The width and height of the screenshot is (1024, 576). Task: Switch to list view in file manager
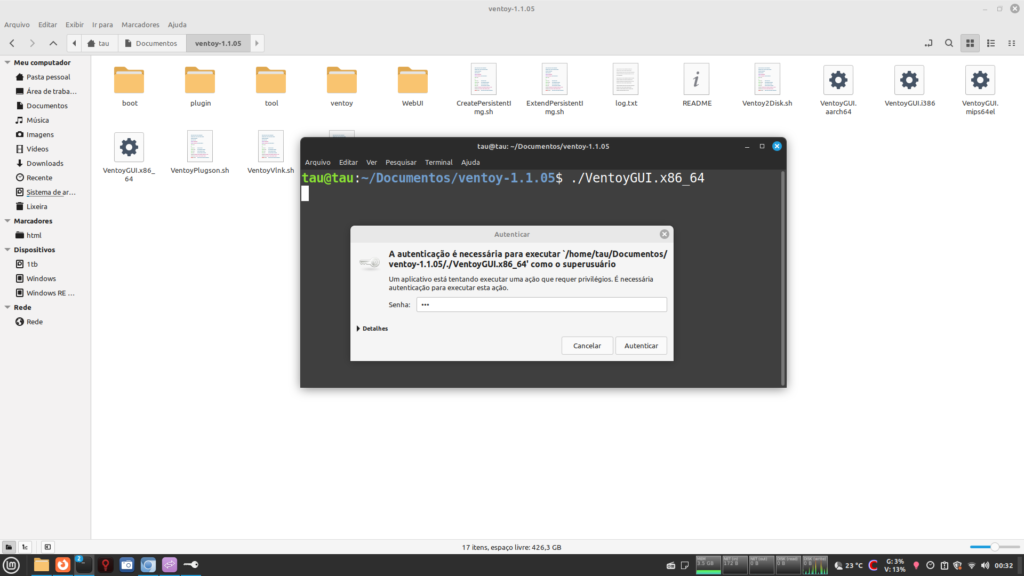click(x=990, y=44)
